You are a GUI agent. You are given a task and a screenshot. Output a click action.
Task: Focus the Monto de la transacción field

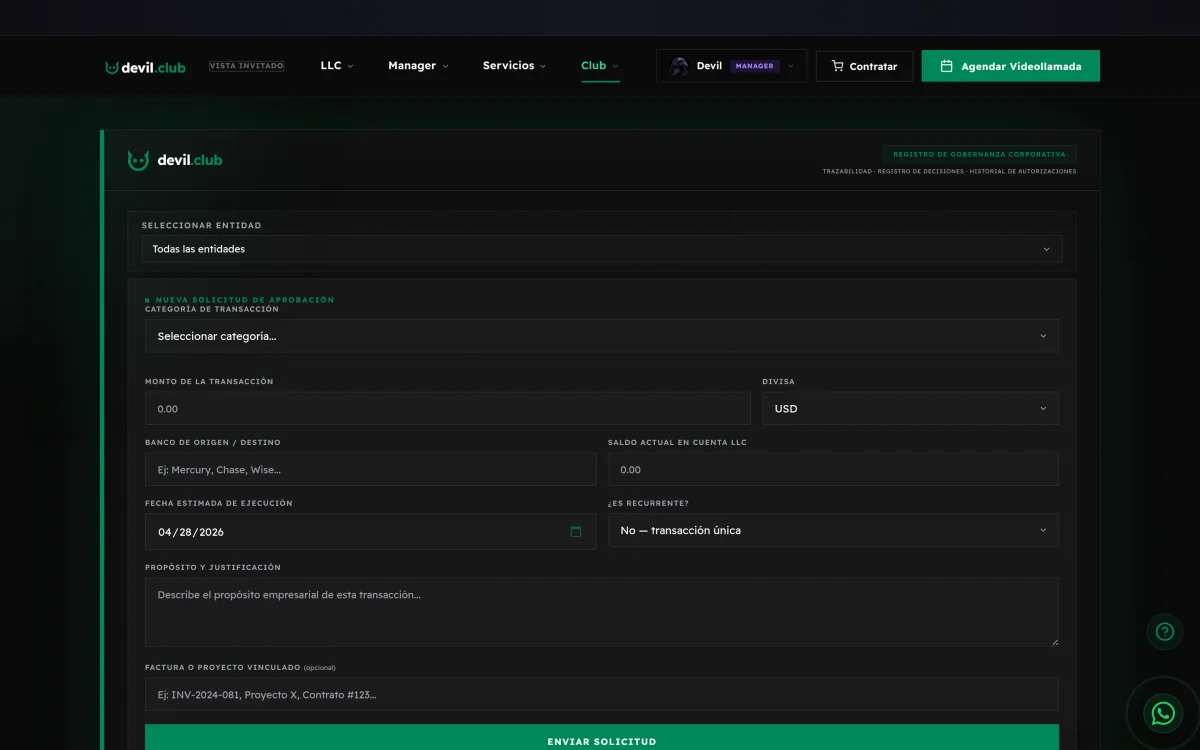tap(447, 408)
